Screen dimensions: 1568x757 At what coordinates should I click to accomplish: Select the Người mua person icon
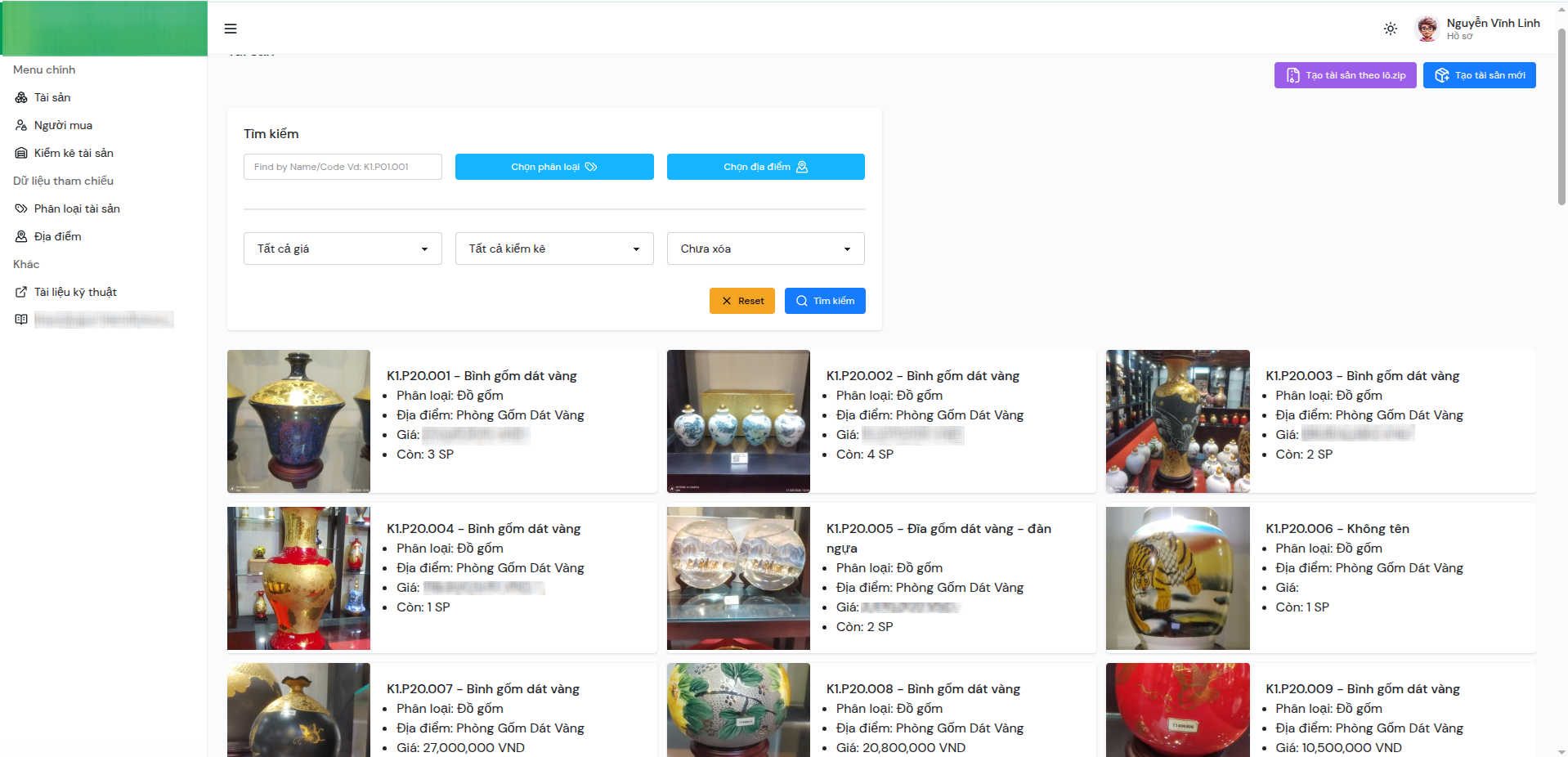[20, 125]
